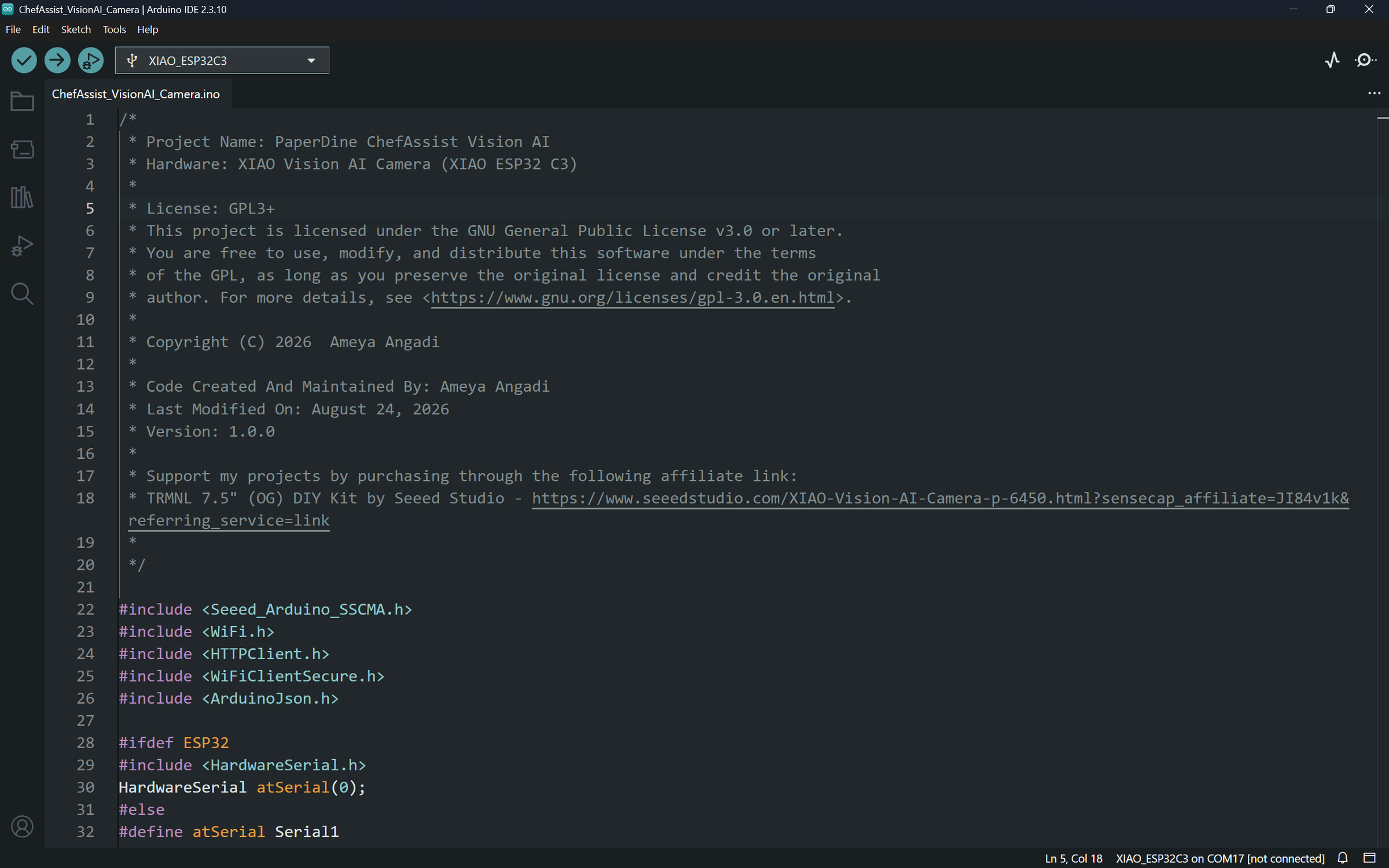Open the Boards Manager sidebar
The width and height of the screenshot is (1389, 868).
point(22,149)
